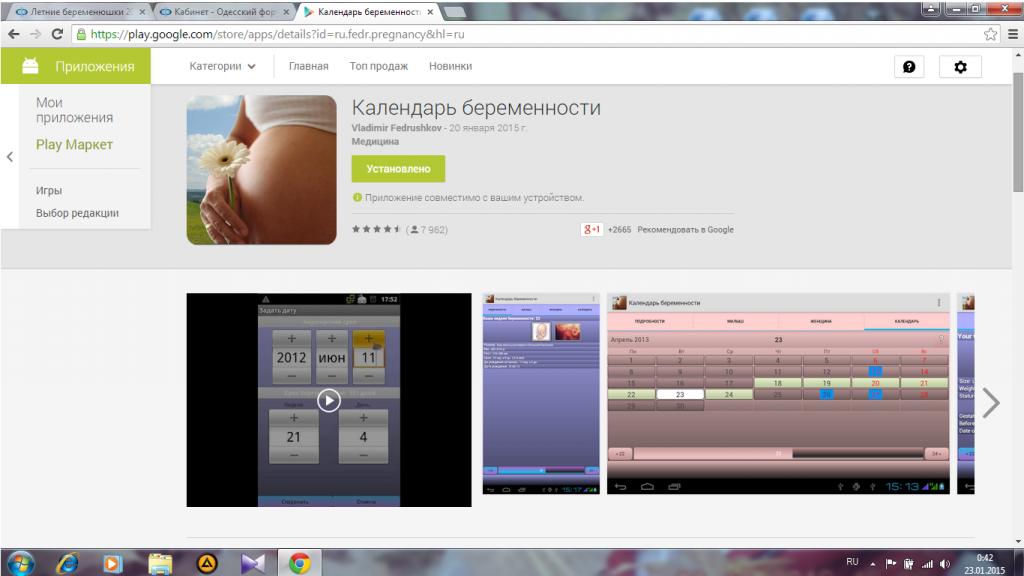
Task: Click the green Установлено button
Action: click(x=398, y=169)
